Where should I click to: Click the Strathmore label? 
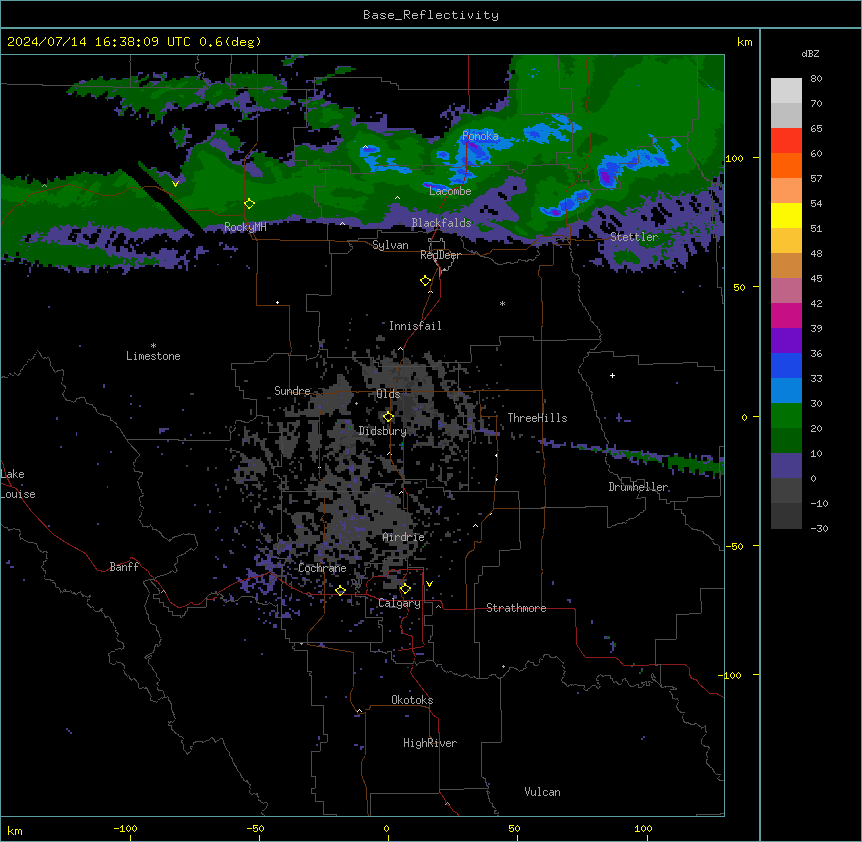click(x=516, y=608)
